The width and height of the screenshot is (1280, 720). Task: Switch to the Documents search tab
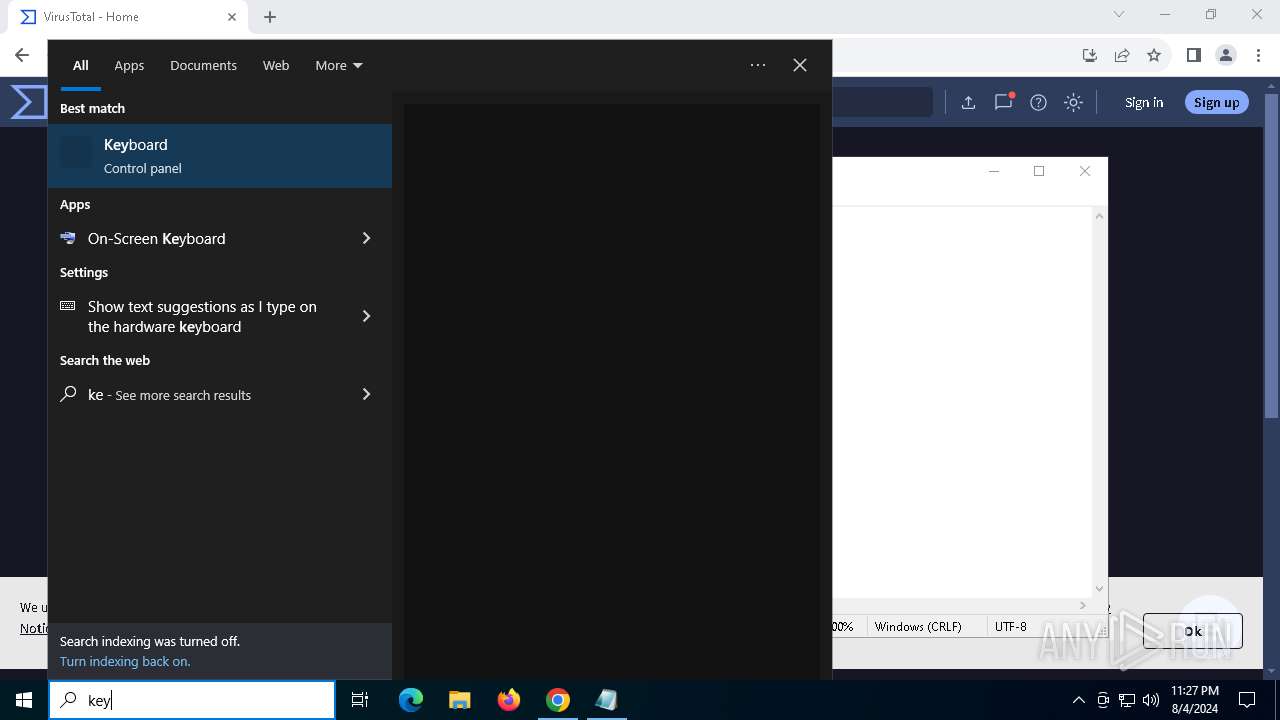(203, 65)
